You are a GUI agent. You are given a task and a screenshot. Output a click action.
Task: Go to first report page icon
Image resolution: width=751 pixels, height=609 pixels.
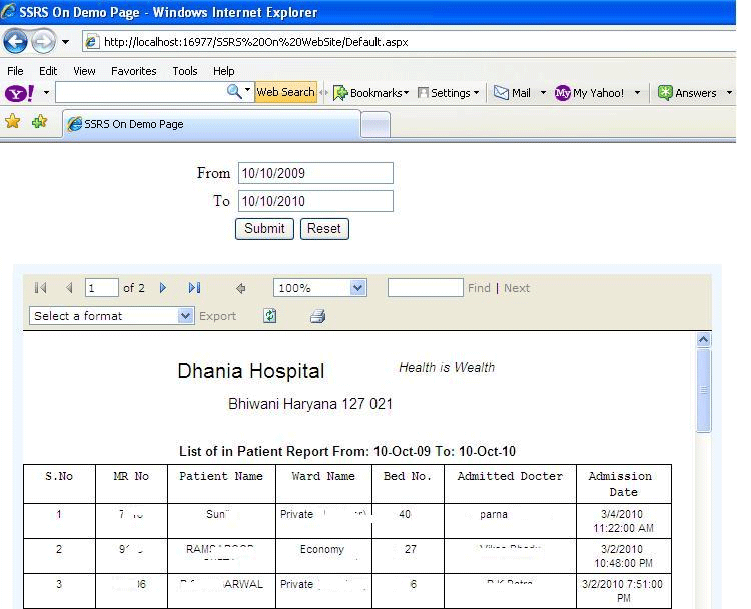pos(41,288)
